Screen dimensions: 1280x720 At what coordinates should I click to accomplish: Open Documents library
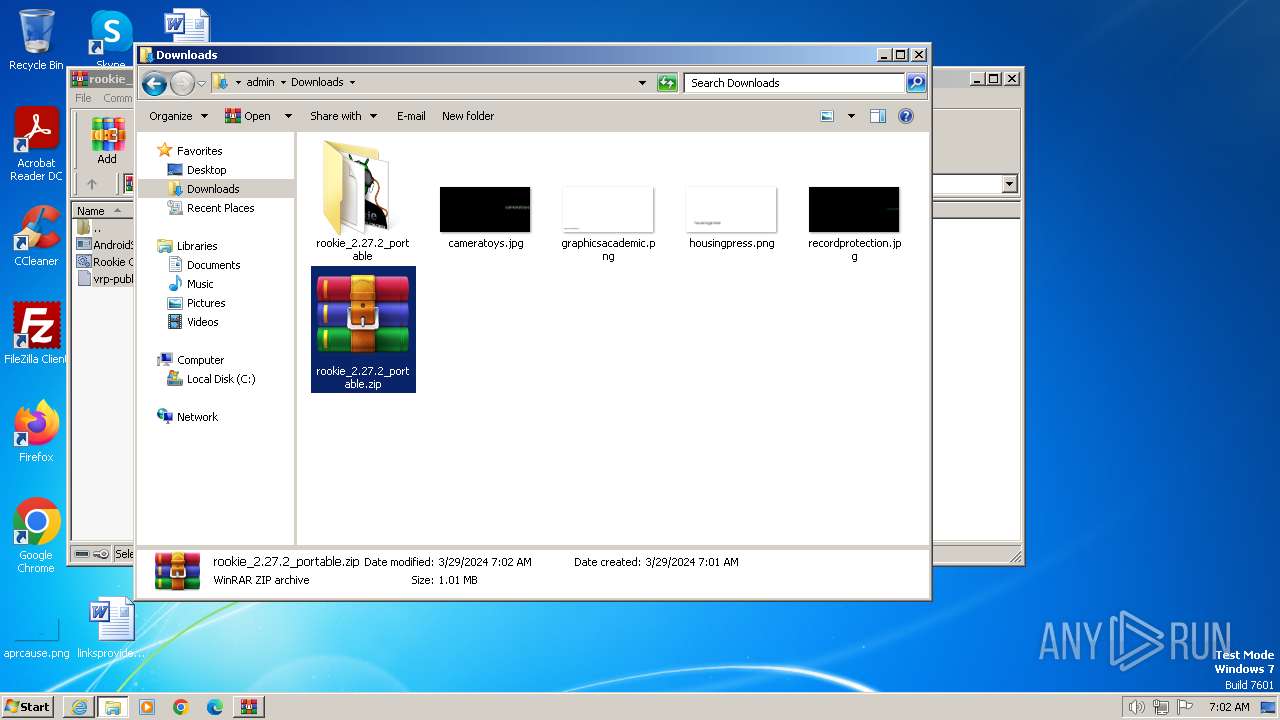coord(213,265)
